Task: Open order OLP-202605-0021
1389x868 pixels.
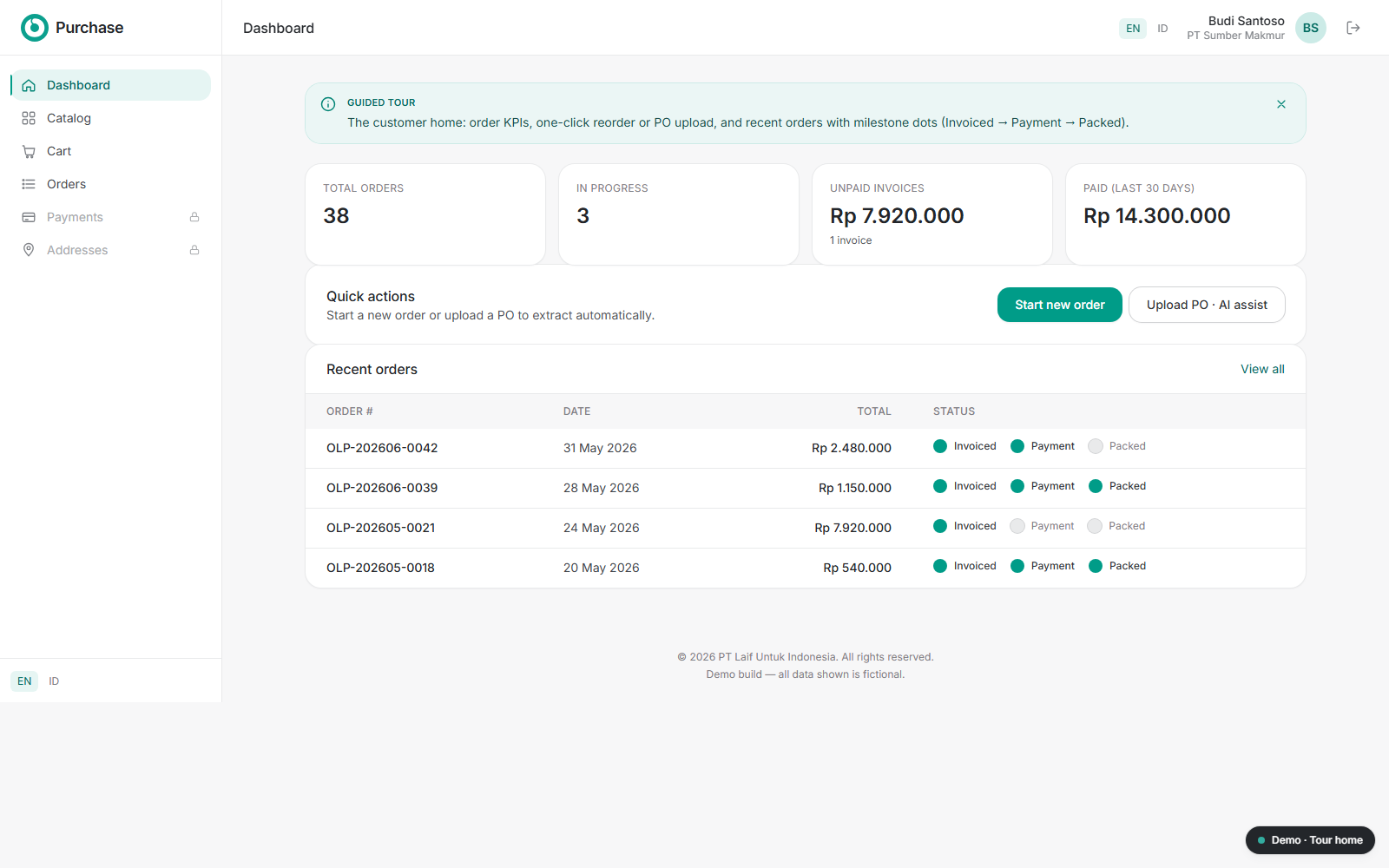Action: click(x=380, y=528)
